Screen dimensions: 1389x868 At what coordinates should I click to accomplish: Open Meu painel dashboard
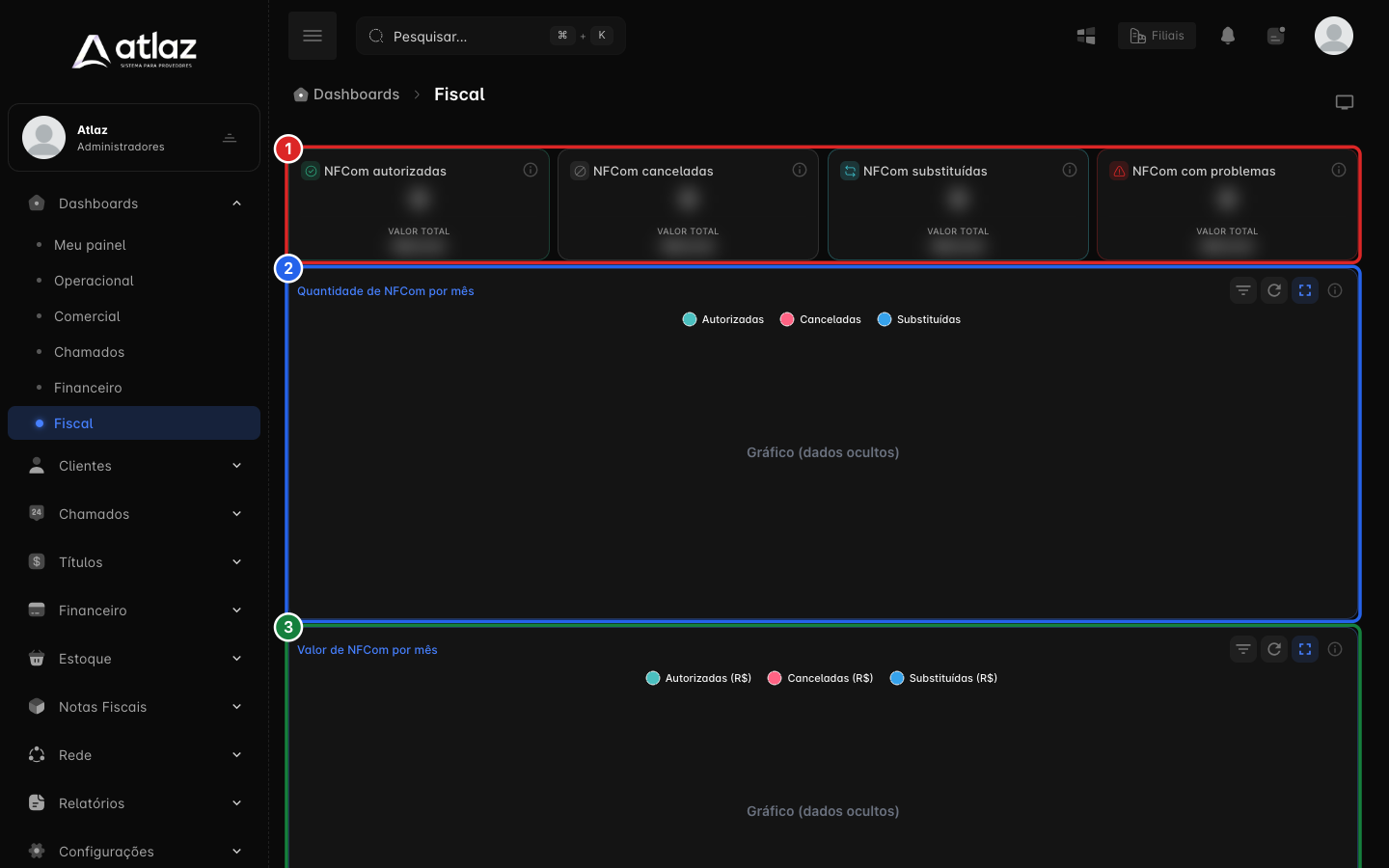click(134, 245)
